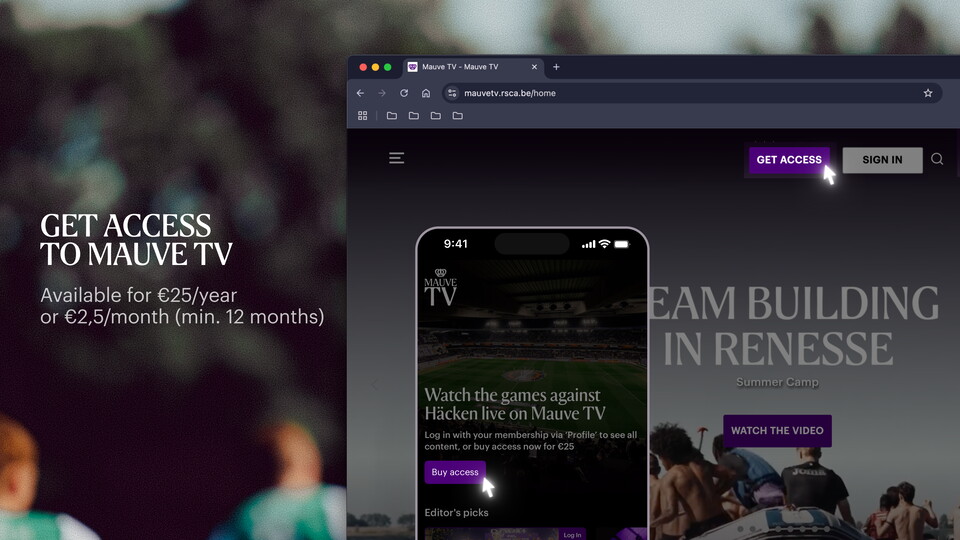Image resolution: width=960 pixels, height=540 pixels.
Task: Open the hamburger menu on Mauve TV
Action: [397, 158]
